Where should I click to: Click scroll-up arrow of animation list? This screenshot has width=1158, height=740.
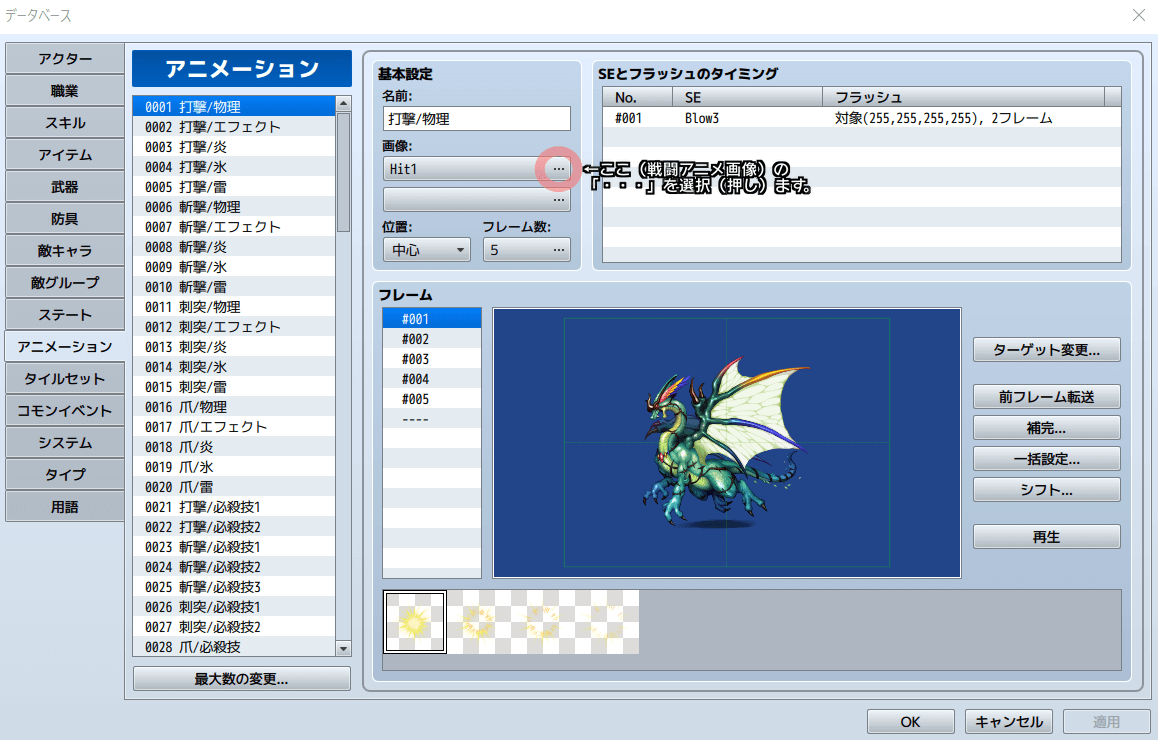(x=343, y=104)
